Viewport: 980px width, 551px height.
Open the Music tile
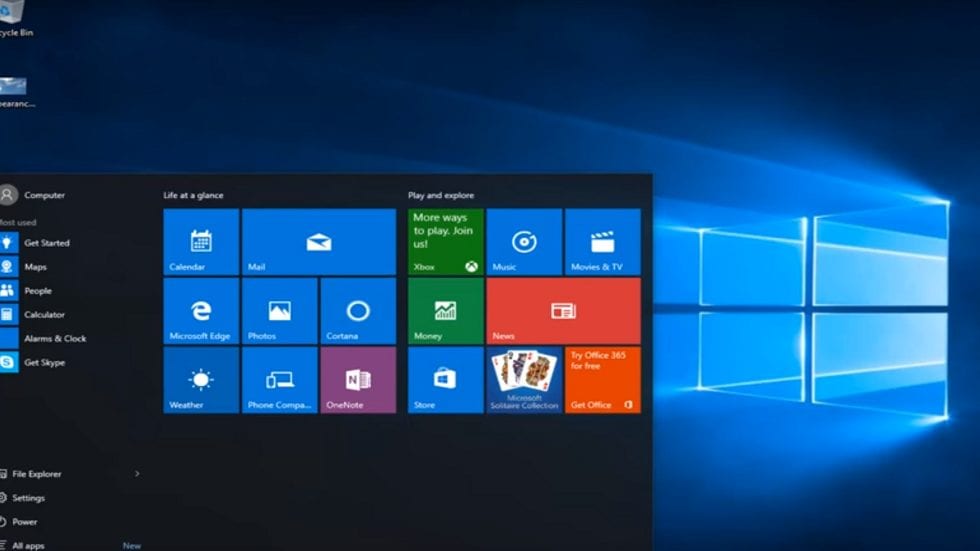point(524,241)
